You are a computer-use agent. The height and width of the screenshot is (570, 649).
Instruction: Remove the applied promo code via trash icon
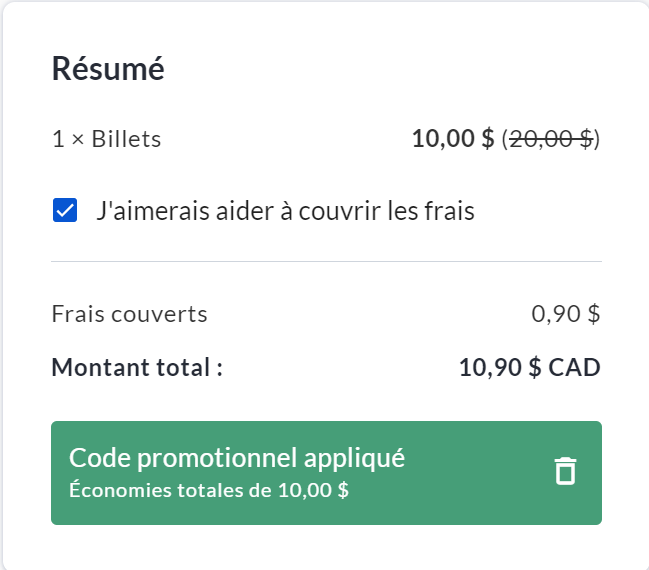pyautogui.click(x=566, y=471)
